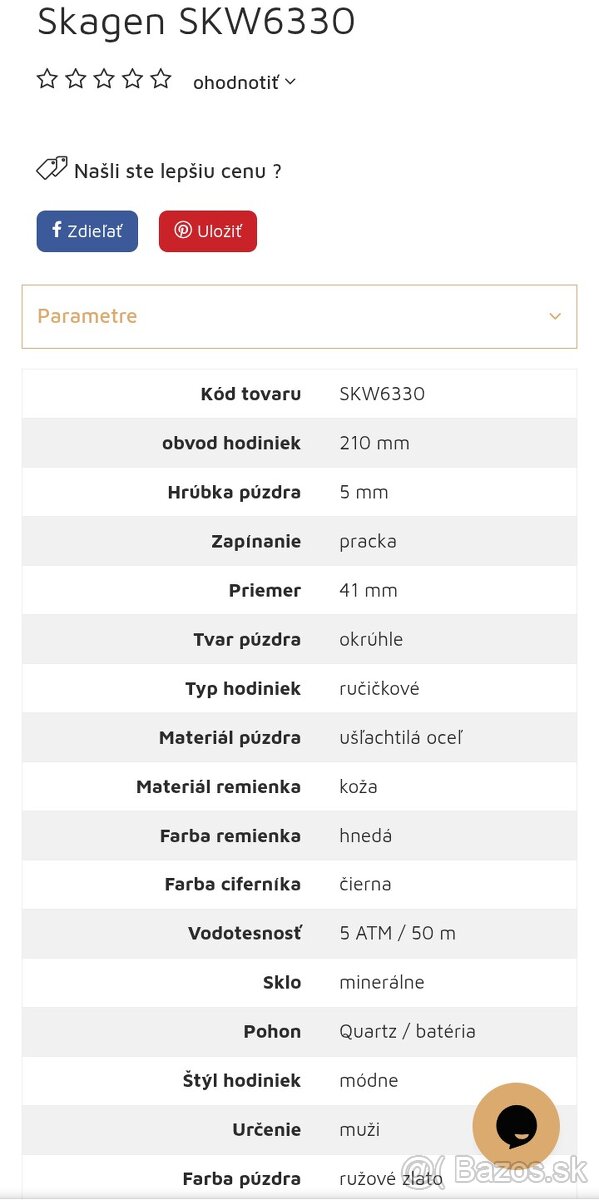Click the 'Našli ste lepšiu cenu?' link
Viewport: 599px width, 1200px height.
[178, 170]
